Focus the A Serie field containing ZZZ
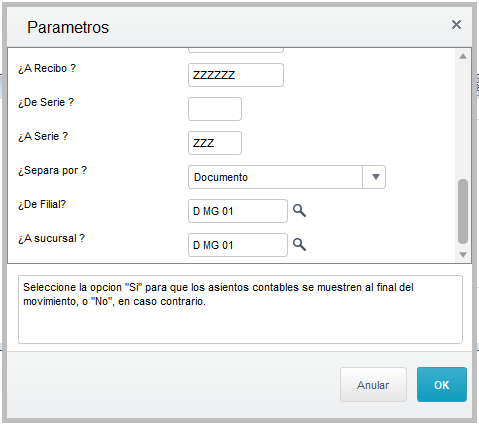The height and width of the screenshot is (425, 479). 215,143
